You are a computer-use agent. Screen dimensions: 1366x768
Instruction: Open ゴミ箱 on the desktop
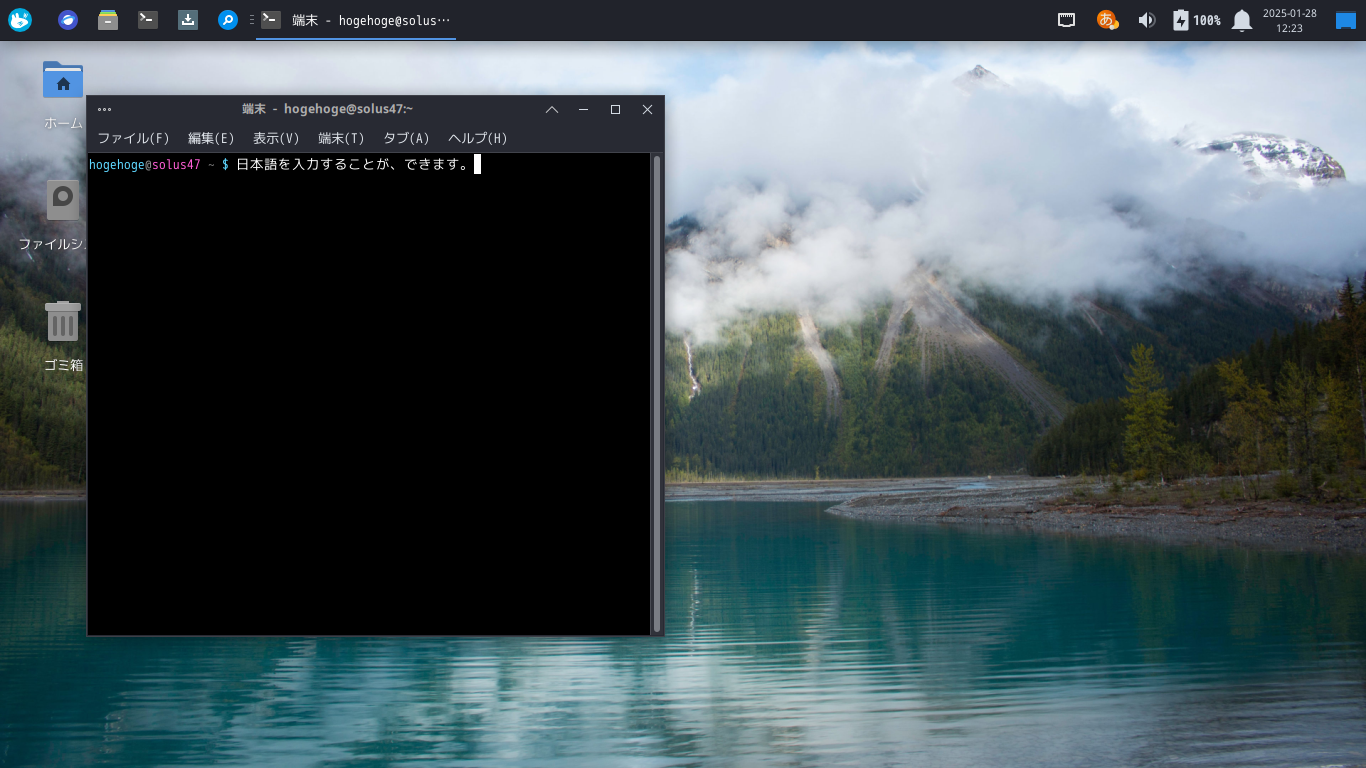pos(62,321)
